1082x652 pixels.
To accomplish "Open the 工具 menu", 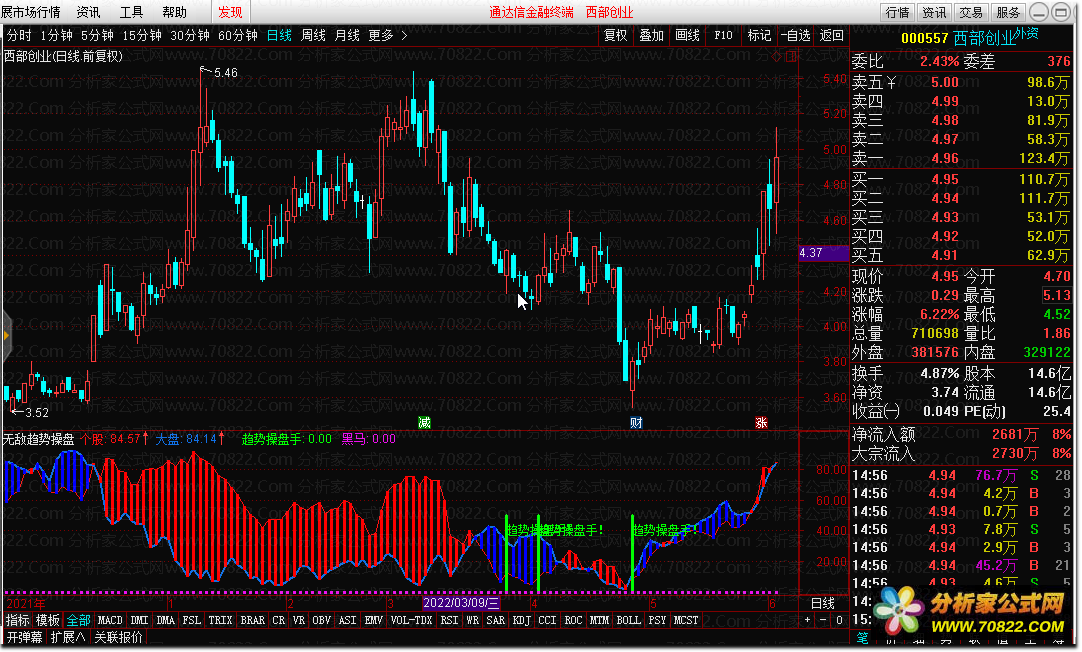I will (x=131, y=12).
